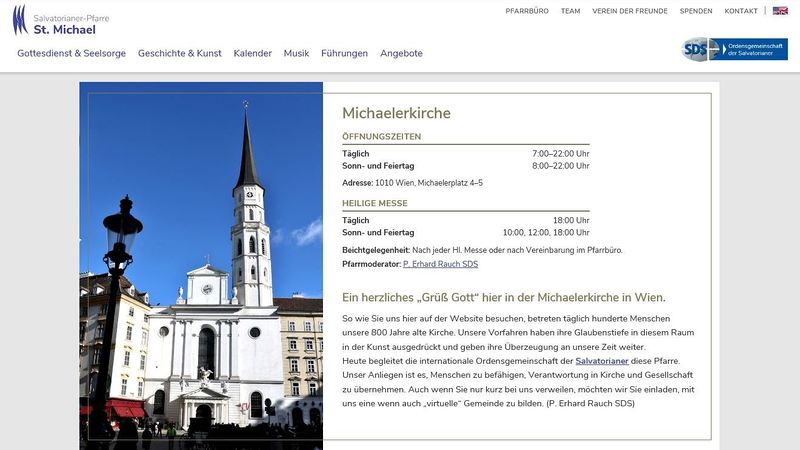The height and width of the screenshot is (450, 800).
Task: Click the Spenden link
Action: point(696,11)
